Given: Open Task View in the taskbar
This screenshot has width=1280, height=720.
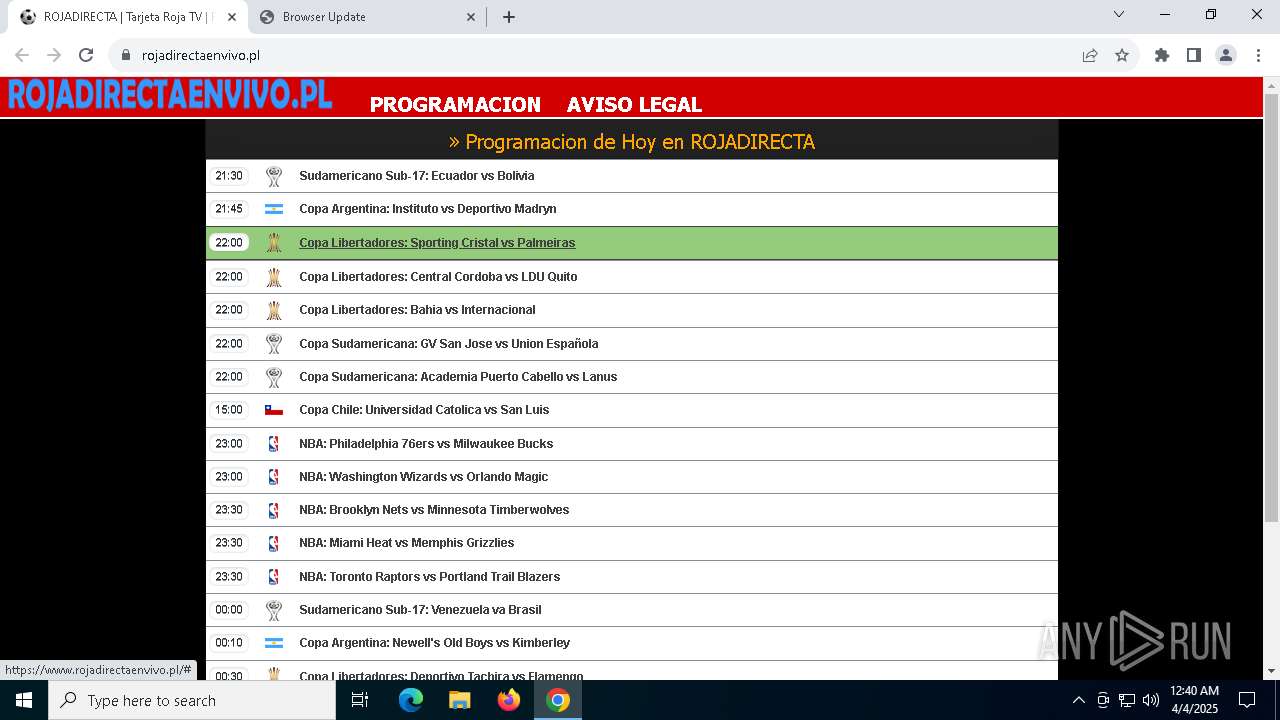Looking at the screenshot, I should click(x=360, y=700).
